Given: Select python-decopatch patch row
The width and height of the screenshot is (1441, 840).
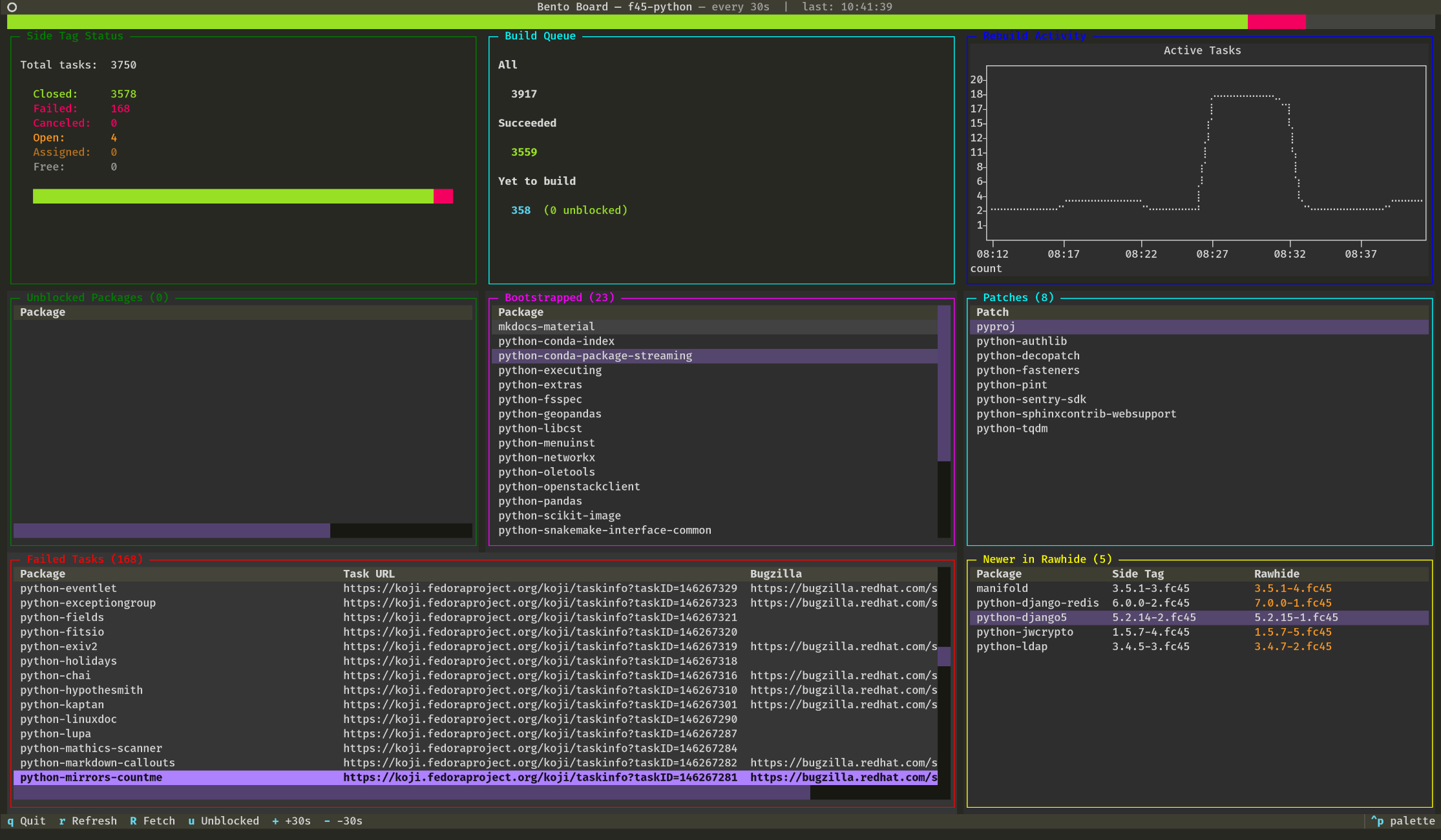Looking at the screenshot, I should (1199, 356).
